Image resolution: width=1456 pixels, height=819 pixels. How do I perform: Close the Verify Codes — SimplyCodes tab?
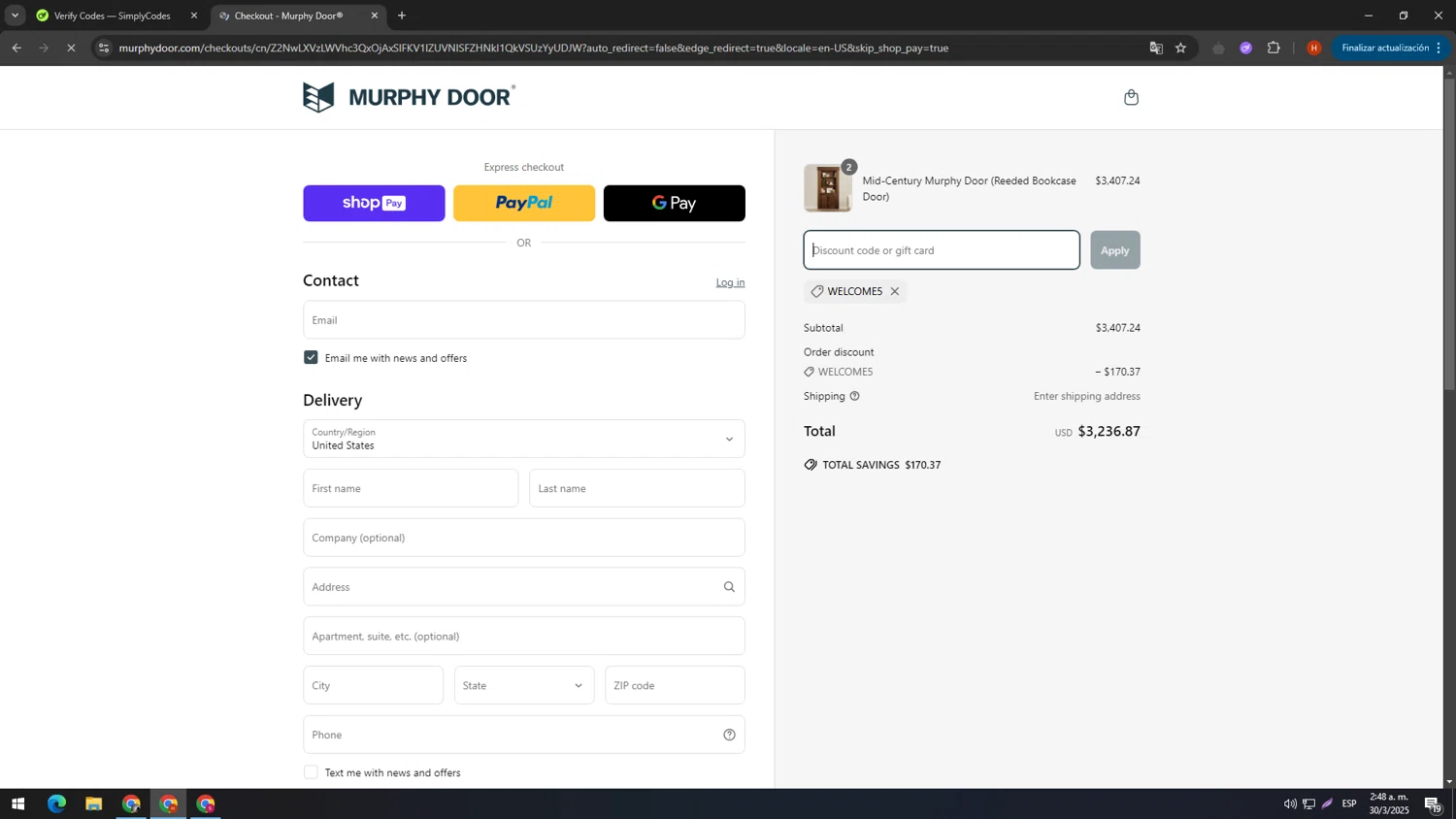point(193,16)
